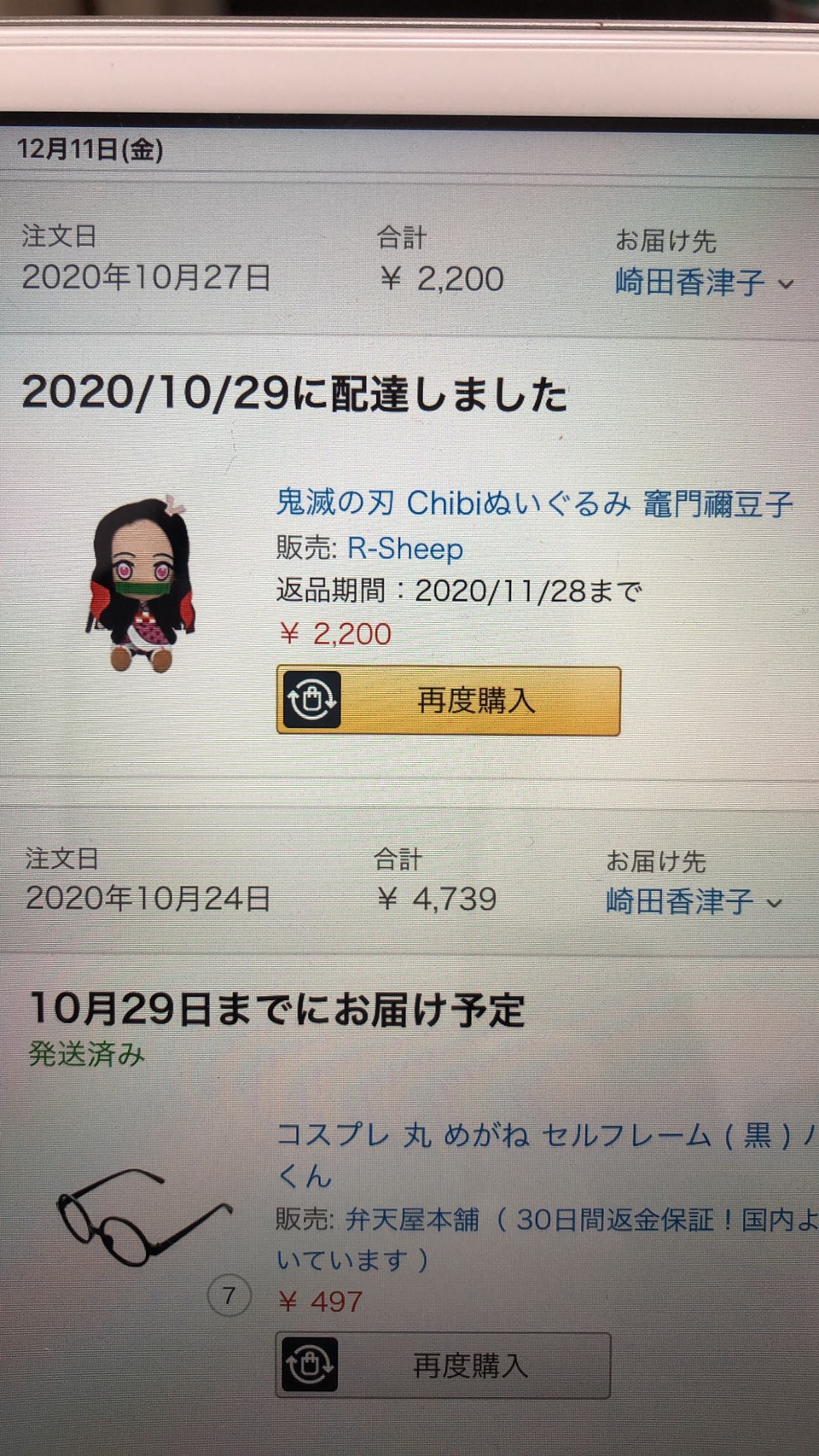The width and height of the screenshot is (819, 1456).
Task: Click the 2020/10/29に配達しました delivery heading
Action: pos(295,394)
